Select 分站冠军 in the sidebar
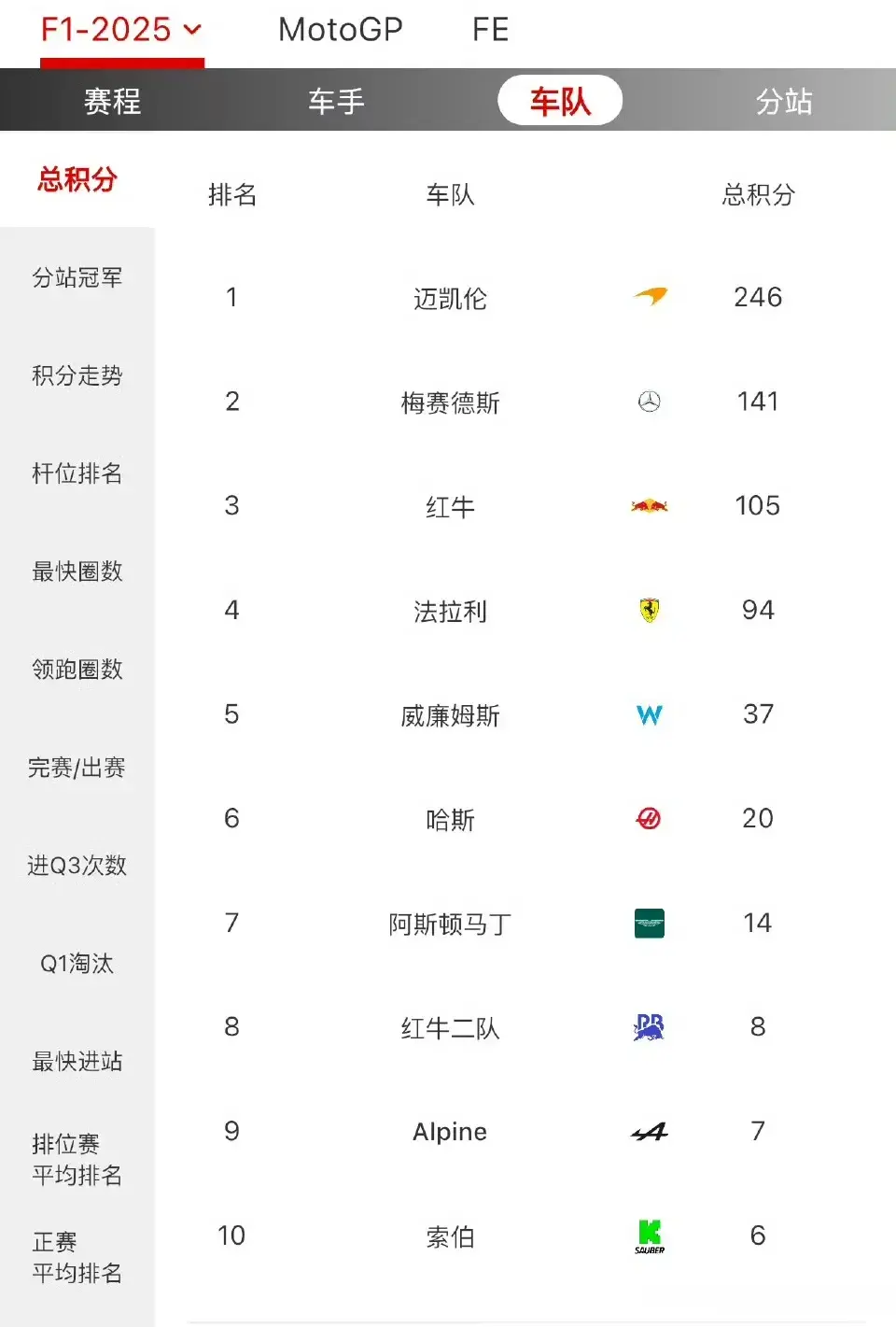Image resolution: width=896 pixels, height=1327 pixels. (x=77, y=277)
